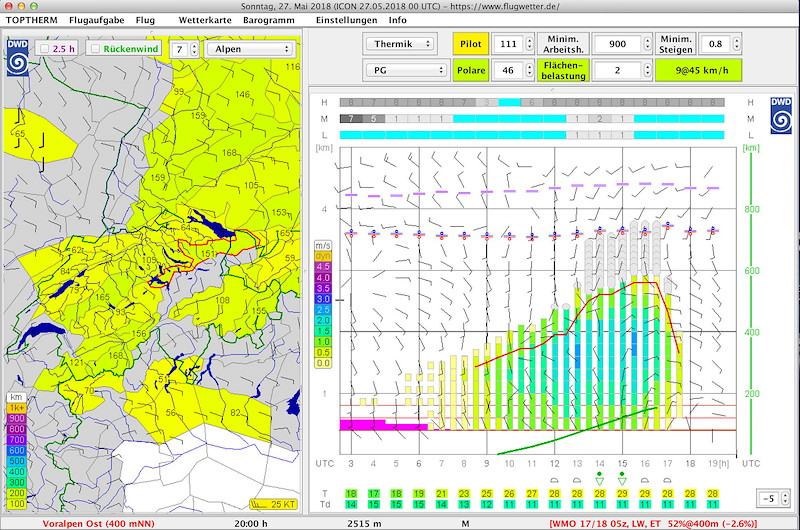Click the WMO 17/18 status text
800x530 pixels.
click(x=653, y=523)
